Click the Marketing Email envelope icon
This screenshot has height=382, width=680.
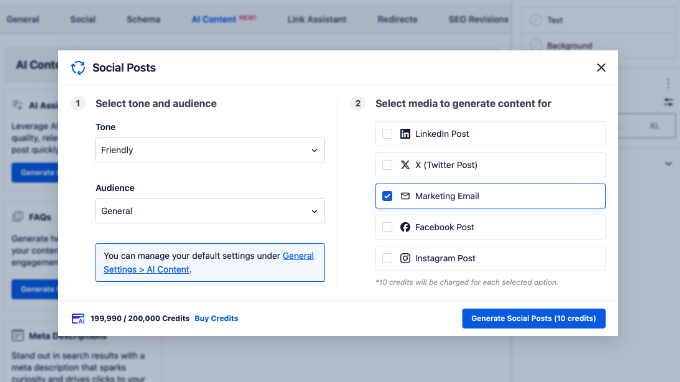pyautogui.click(x=405, y=196)
